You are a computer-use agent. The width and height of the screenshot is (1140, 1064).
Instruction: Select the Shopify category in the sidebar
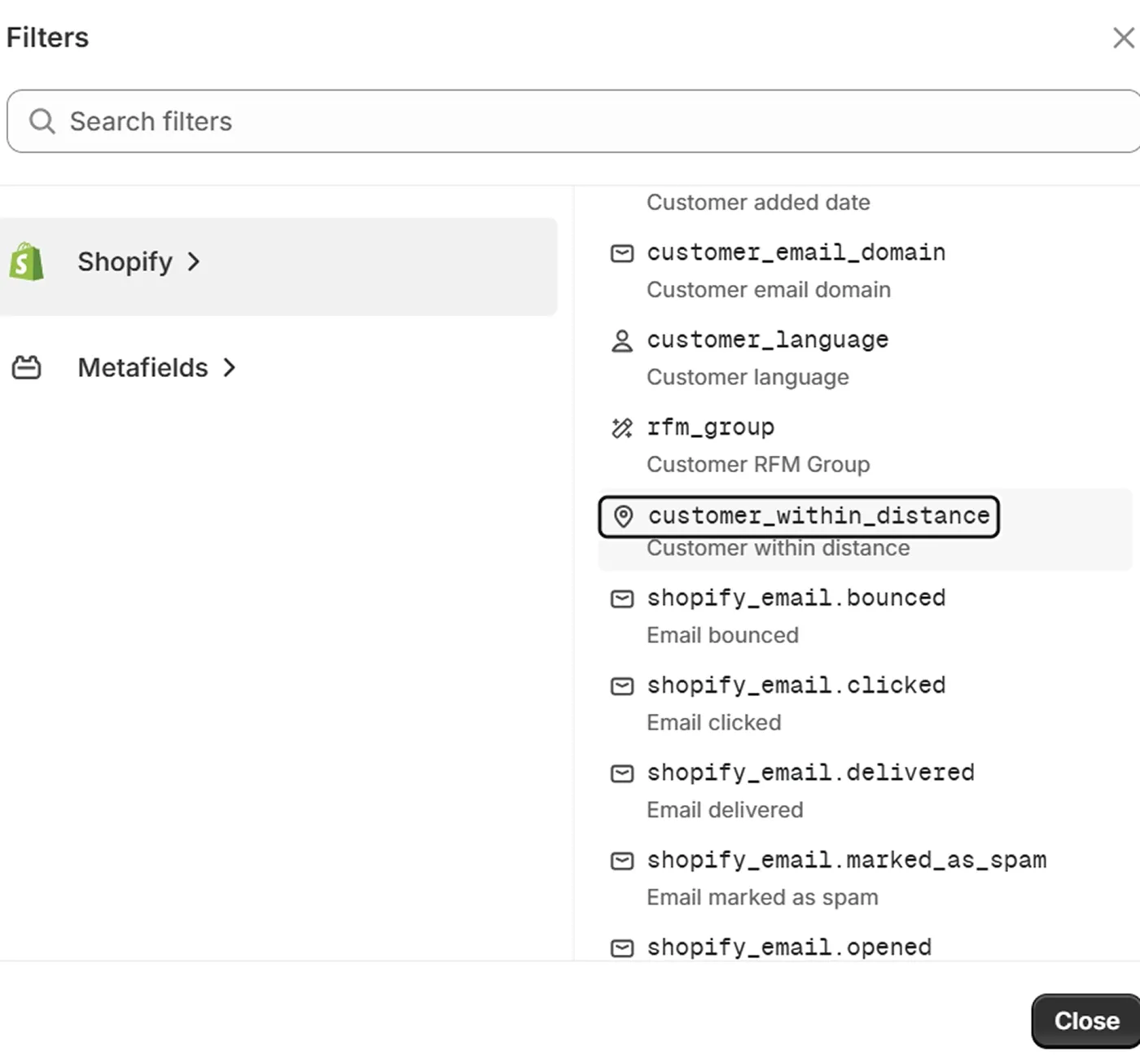point(125,262)
